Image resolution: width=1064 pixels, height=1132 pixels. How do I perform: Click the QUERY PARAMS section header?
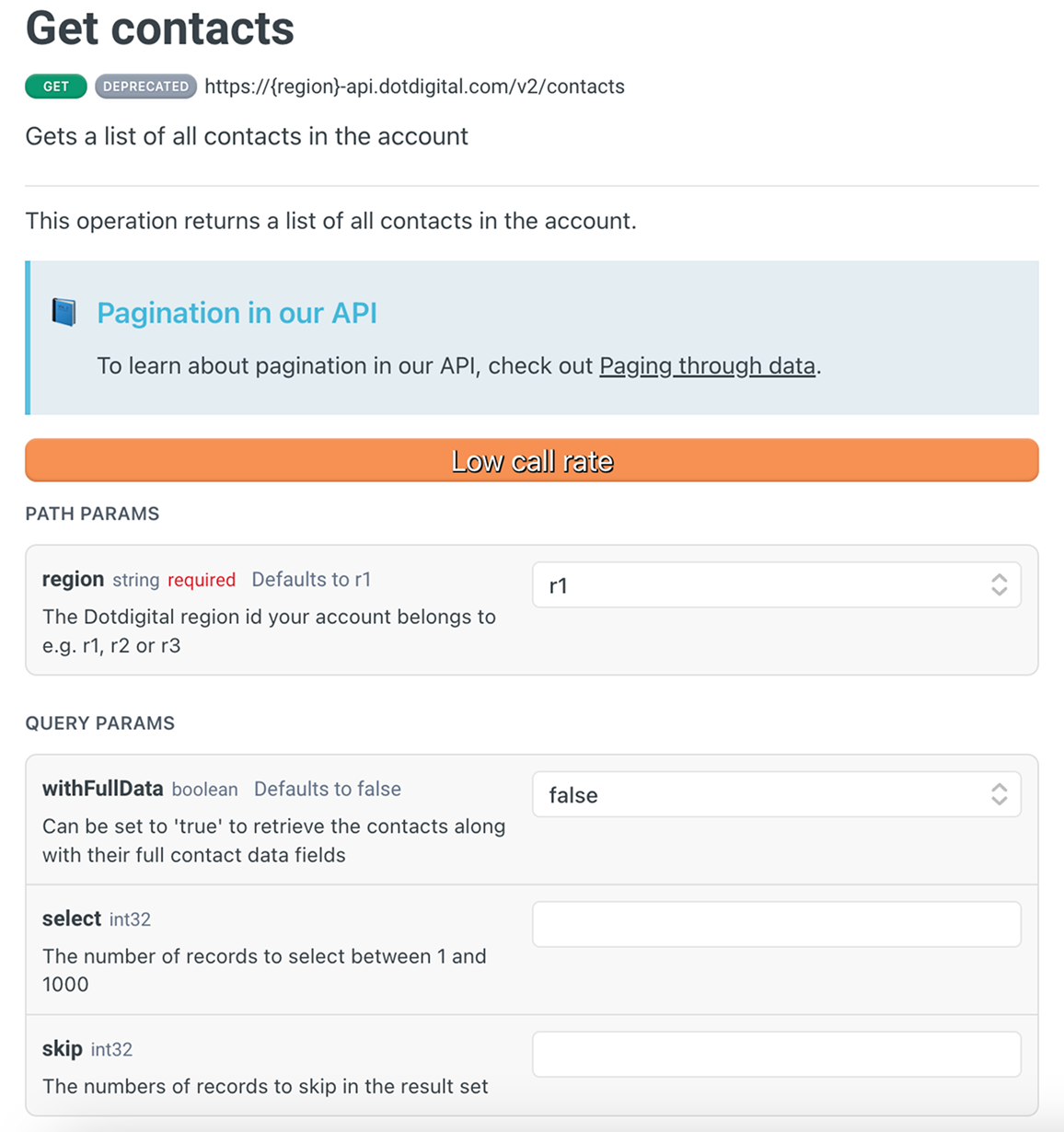pyautogui.click(x=99, y=723)
